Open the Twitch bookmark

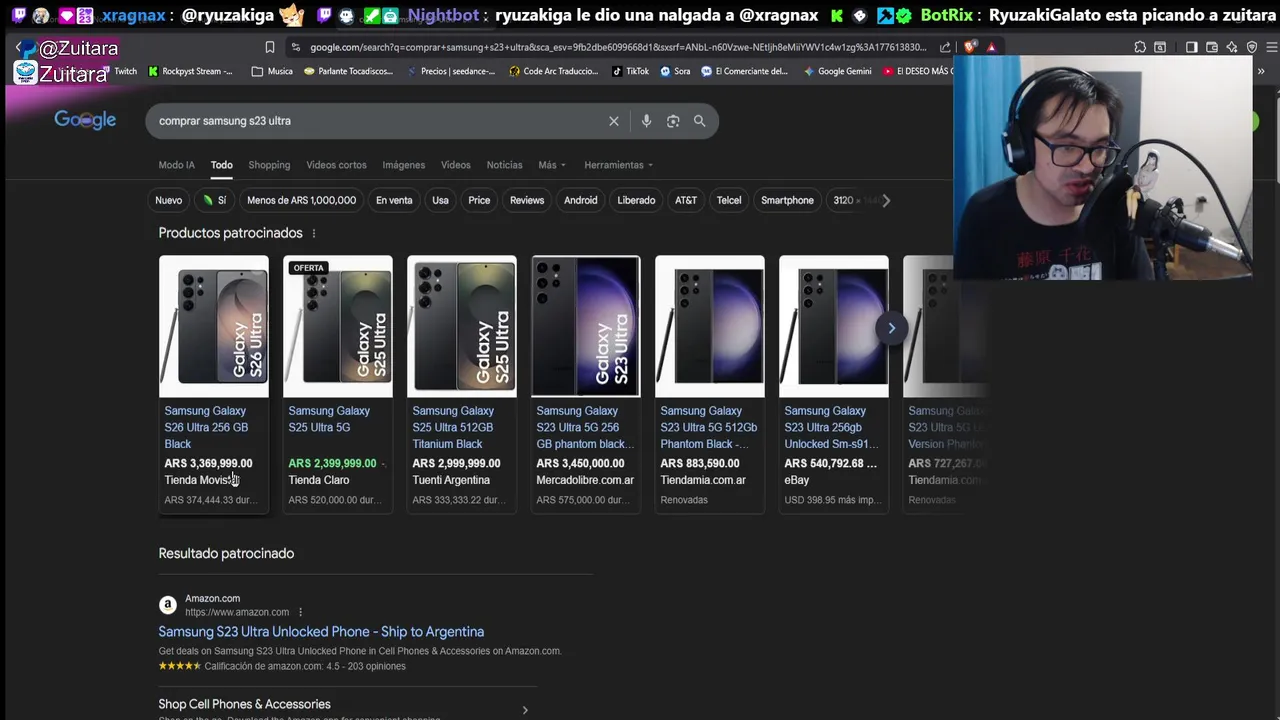tap(125, 71)
